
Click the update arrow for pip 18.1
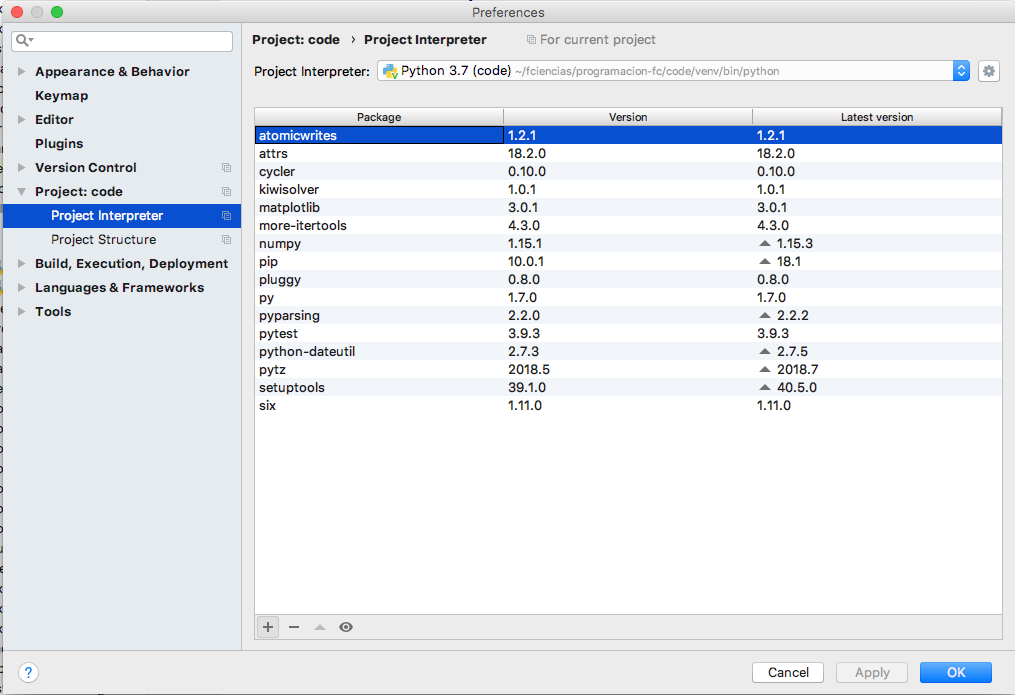[764, 261]
